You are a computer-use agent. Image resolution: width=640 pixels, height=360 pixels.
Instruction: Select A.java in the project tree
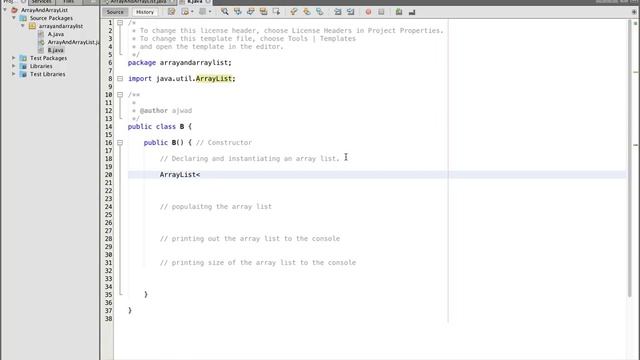tap(56, 34)
